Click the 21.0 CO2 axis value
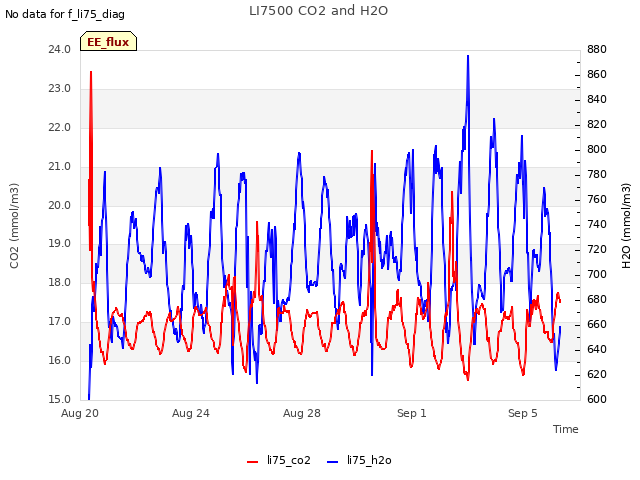The width and height of the screenshot is (640, 480). click(x=60, y=167)
